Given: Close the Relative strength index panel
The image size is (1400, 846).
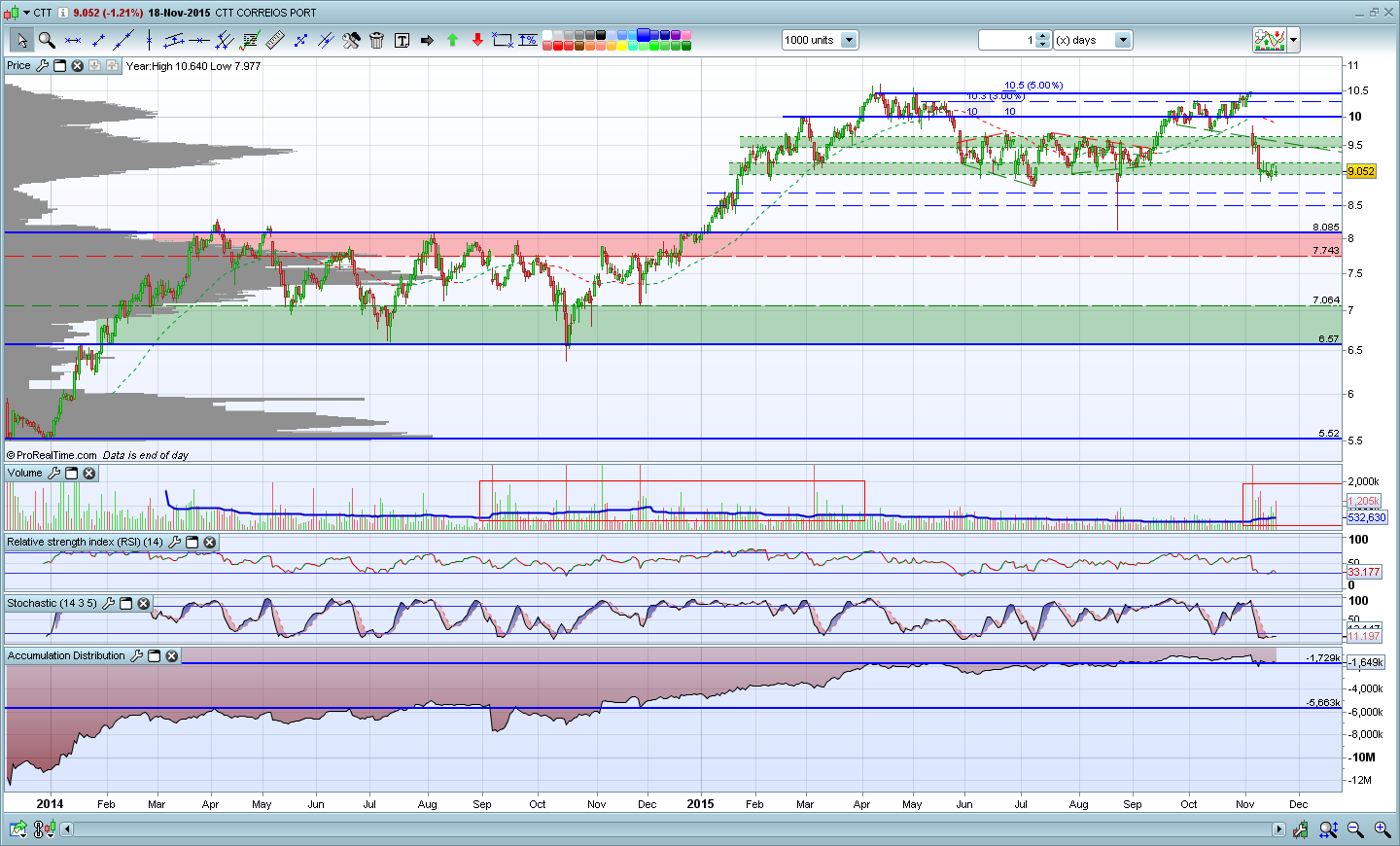Looking at the screenshot, I should point(210,543).
